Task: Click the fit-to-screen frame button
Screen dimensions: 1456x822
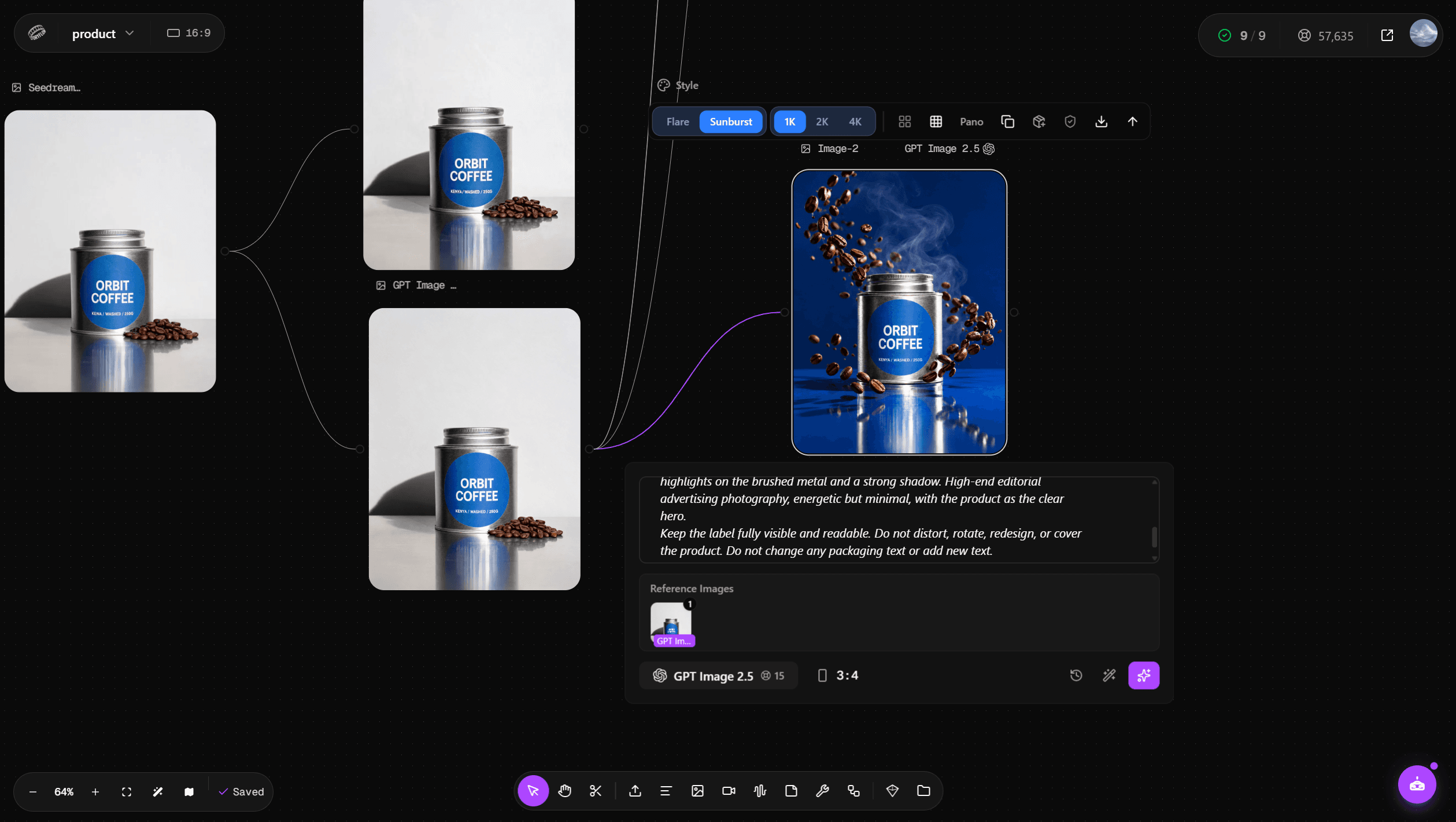Action: tap(127, 791)
